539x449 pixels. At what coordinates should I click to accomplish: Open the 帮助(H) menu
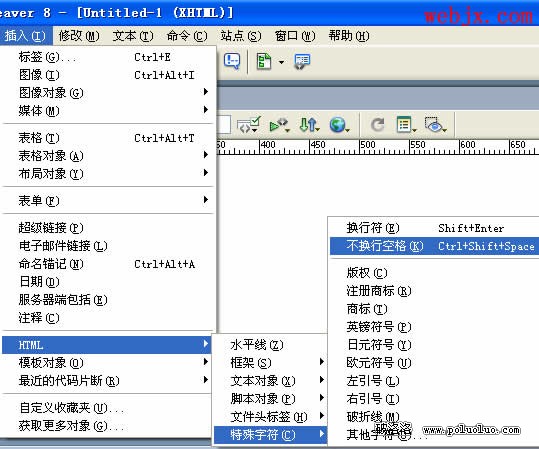pyautogui.click(x=349, y=36)
